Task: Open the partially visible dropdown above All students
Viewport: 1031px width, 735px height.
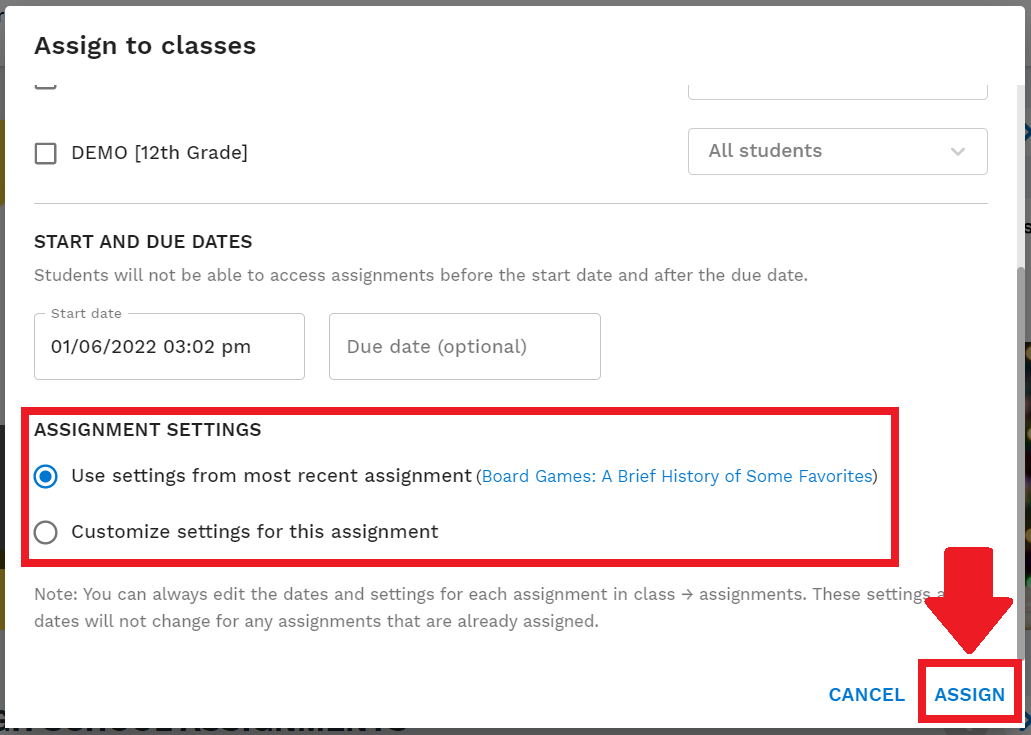Action: coord(838,92)
